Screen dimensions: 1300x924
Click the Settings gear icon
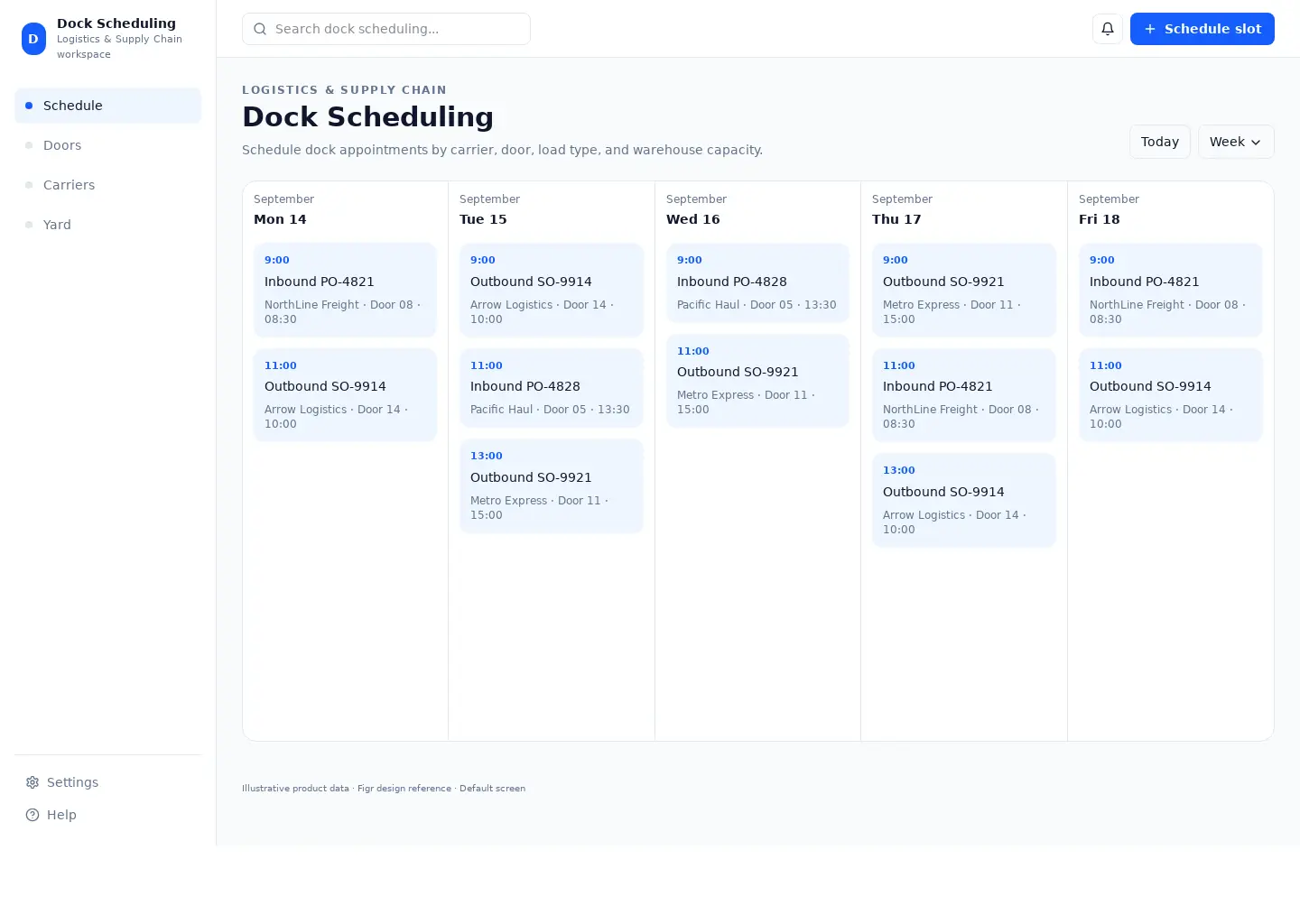(32, 782)
